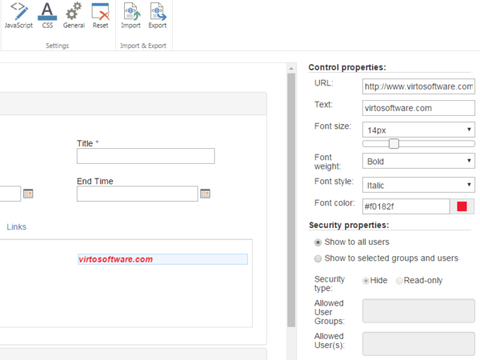Open the red font color swatch

[x=462, y=206]
